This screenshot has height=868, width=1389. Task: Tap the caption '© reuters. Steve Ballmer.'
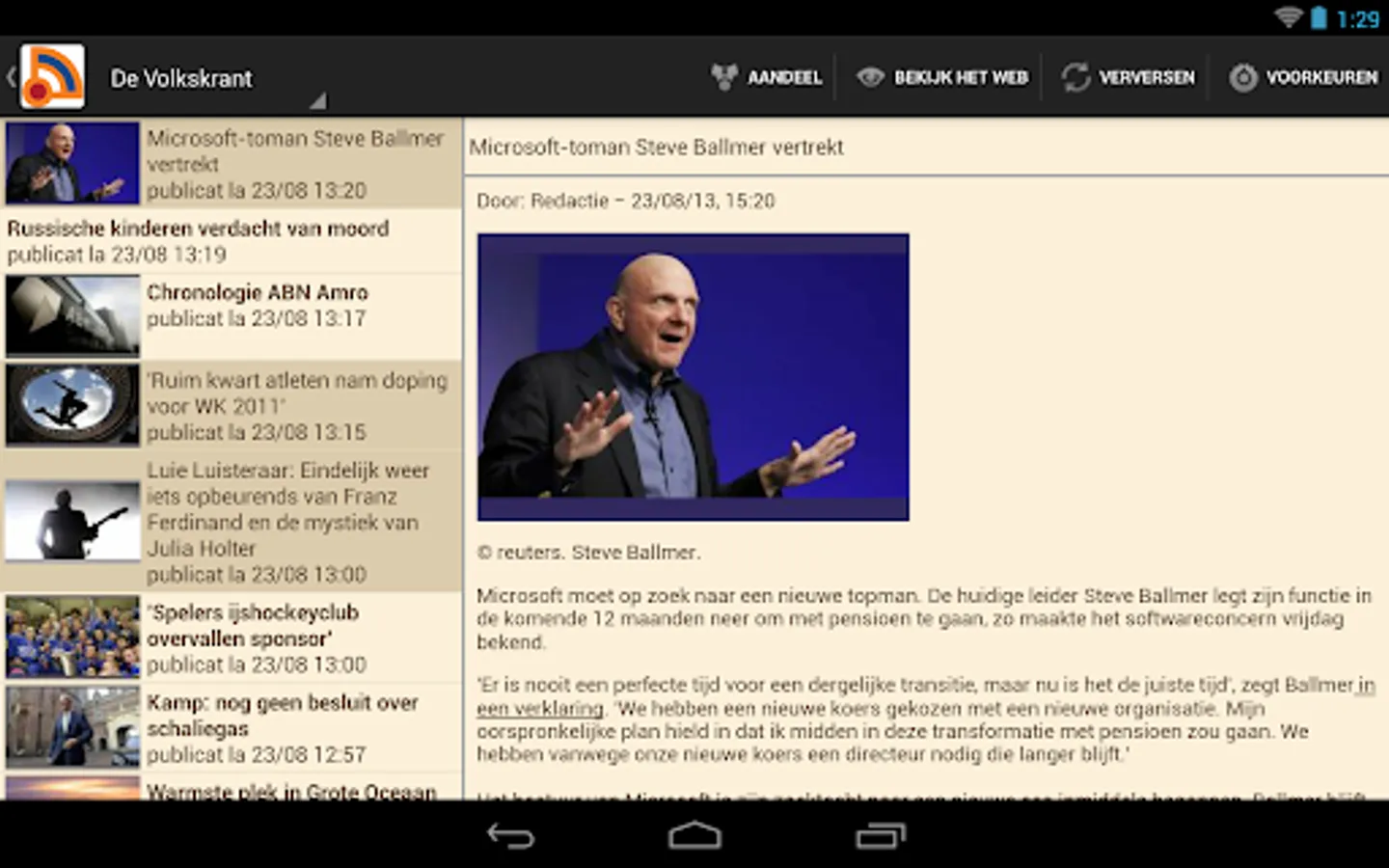(588, 553)
